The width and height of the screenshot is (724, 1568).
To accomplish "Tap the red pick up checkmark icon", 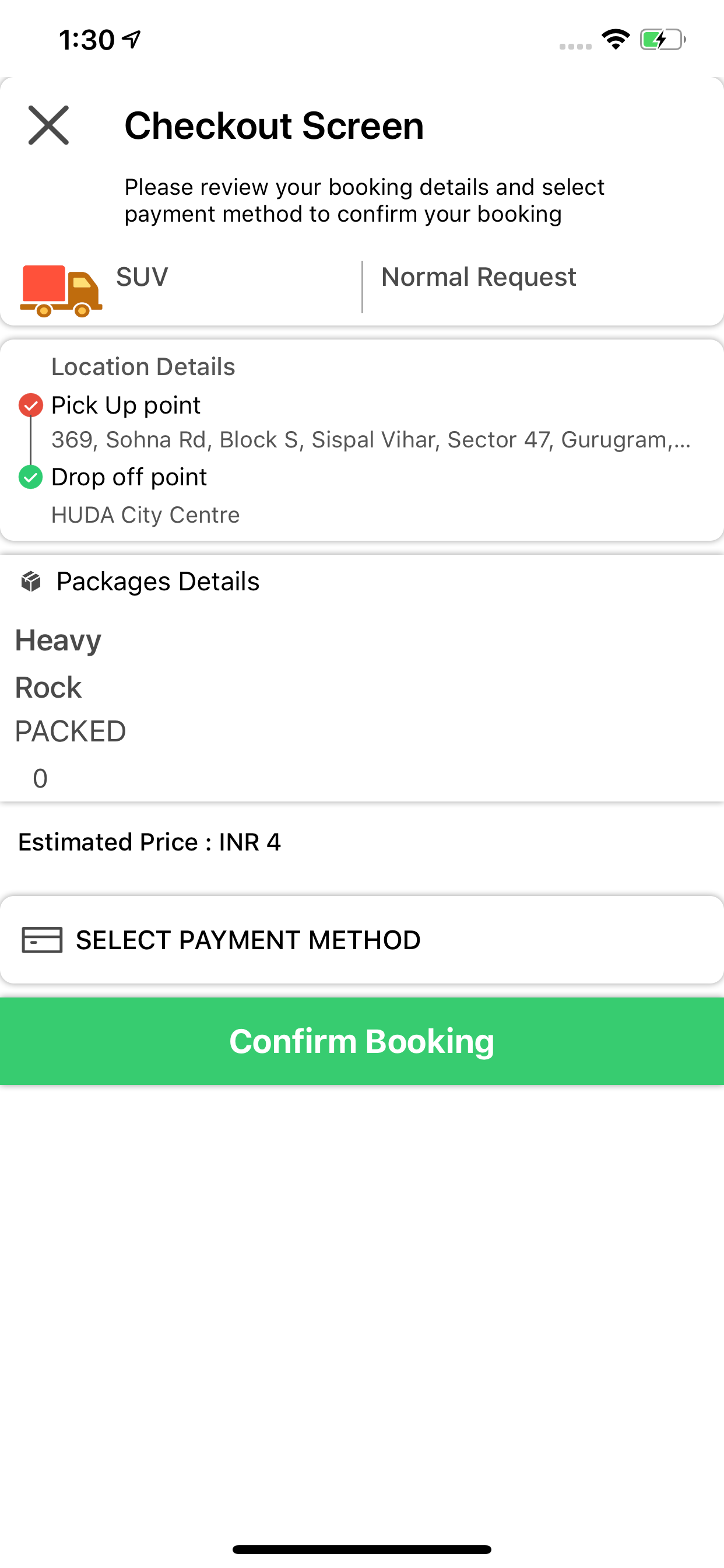I will [30, 405].
